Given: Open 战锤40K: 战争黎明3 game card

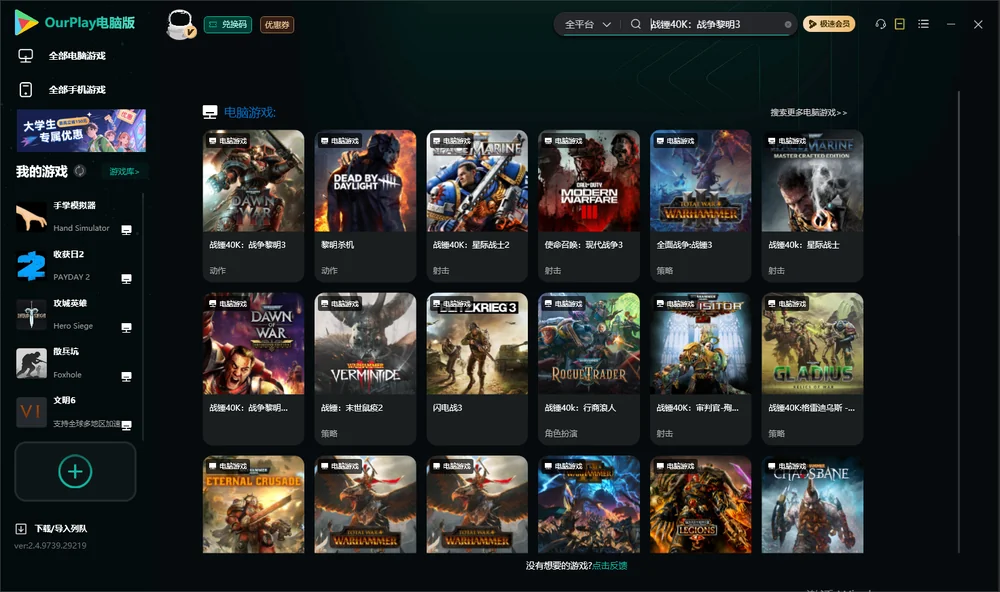Looking at the screenshot, I should tap(253, 205).
